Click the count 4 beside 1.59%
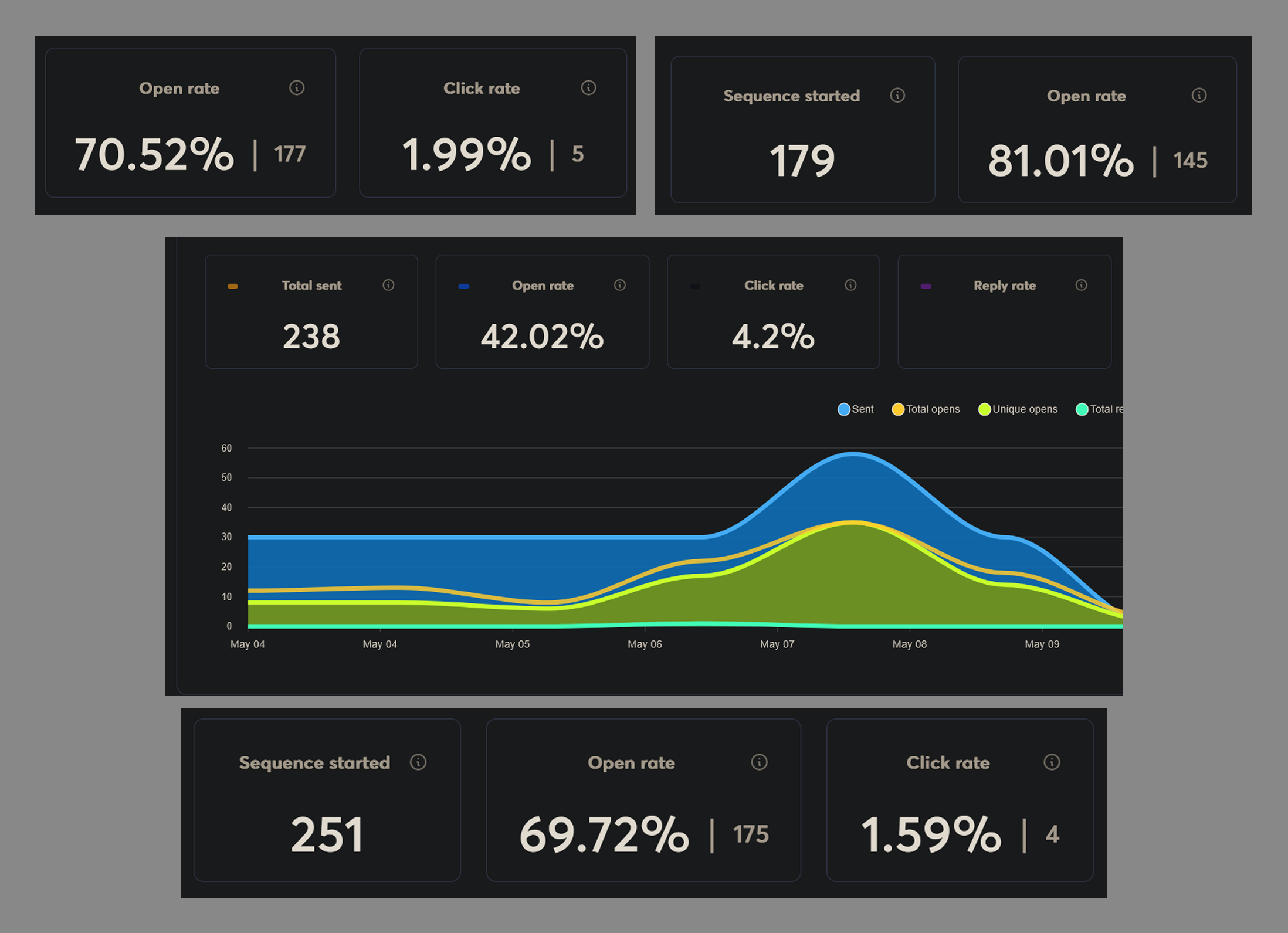This screenshot has width=1288, height=933. (x=1052, y=834)
